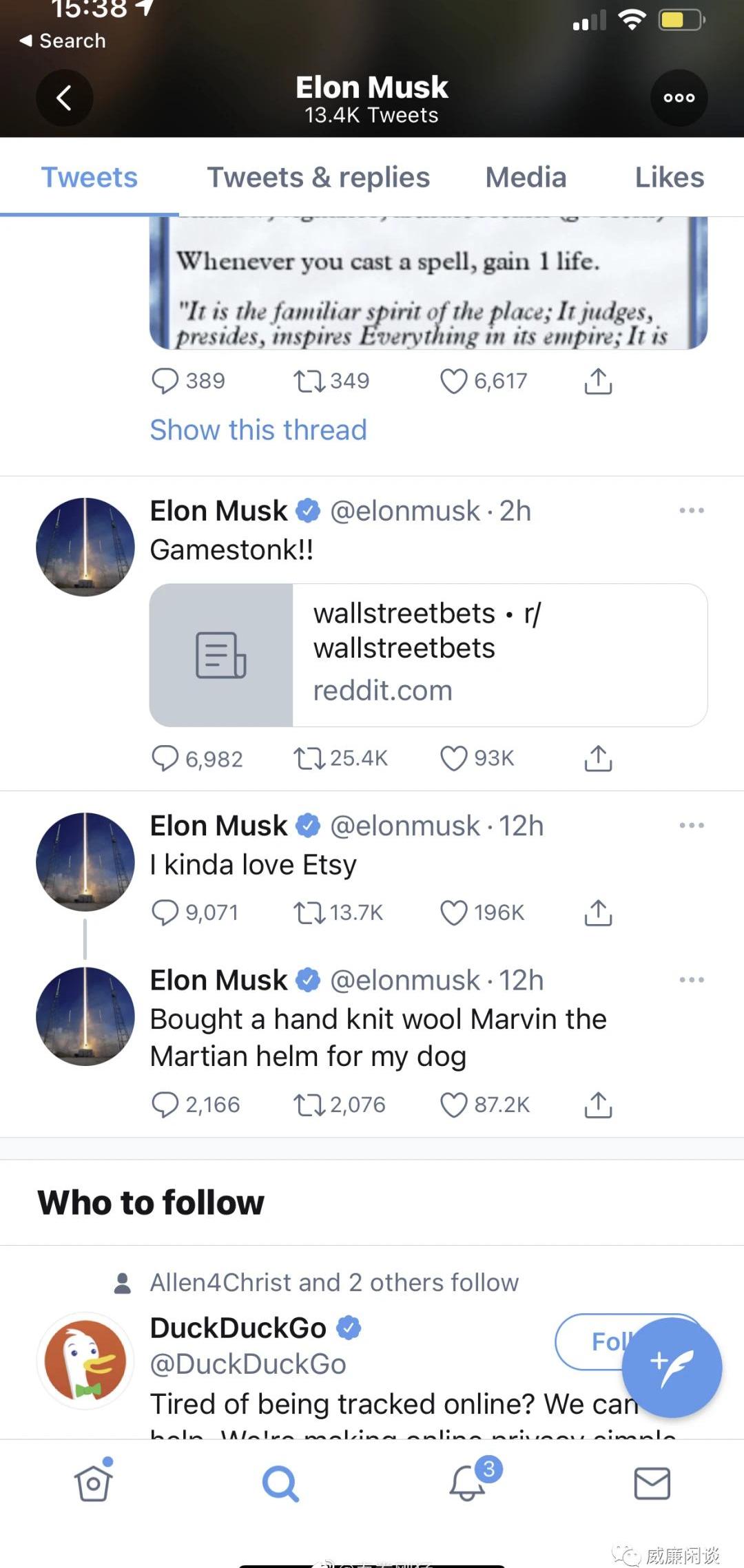Image resolution: width=744 pixels, height=1568 pixels.
Task: Open the wallstreetbets reddit.com link card
Action: coord(428,655)
